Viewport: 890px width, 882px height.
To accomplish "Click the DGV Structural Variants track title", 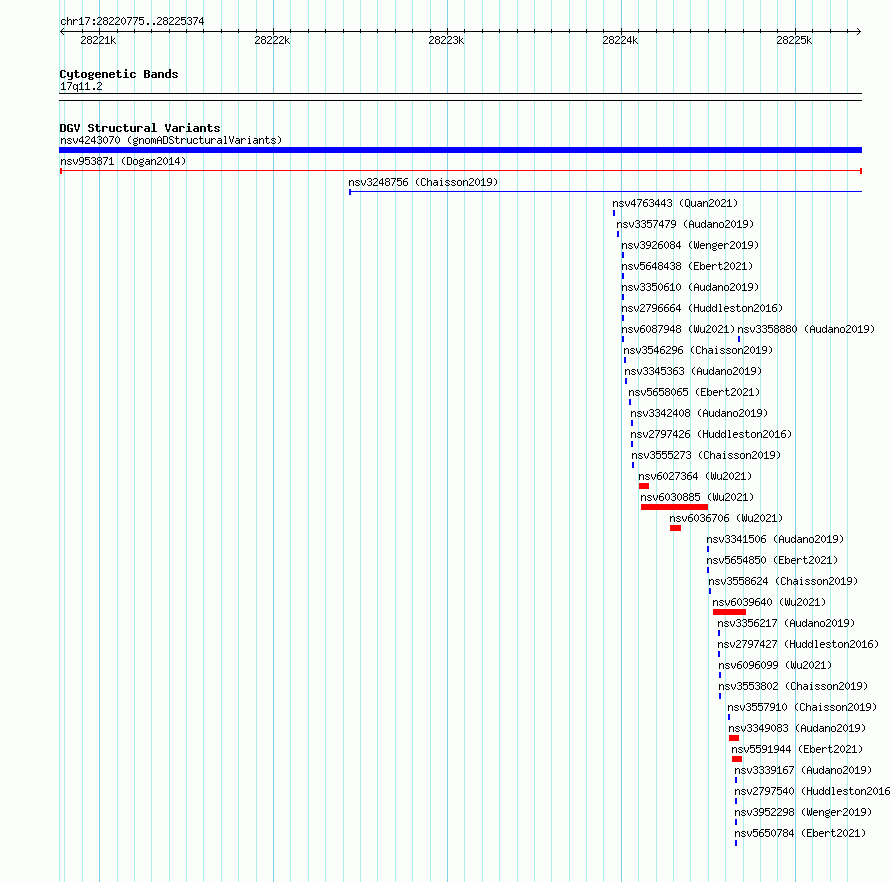I will pyautogui.click(x=140, y=128).
